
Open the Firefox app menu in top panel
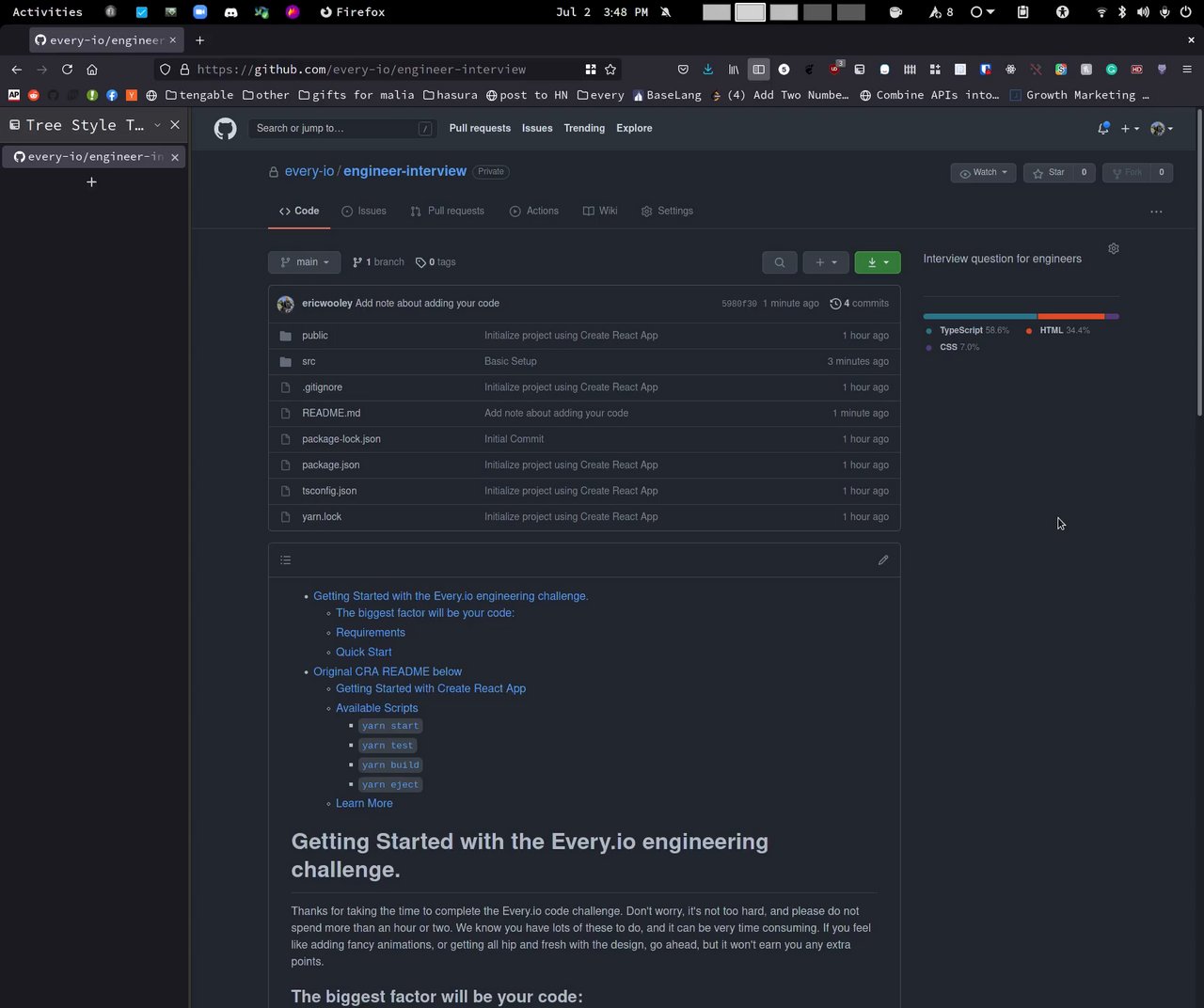[x=353, y=12]
